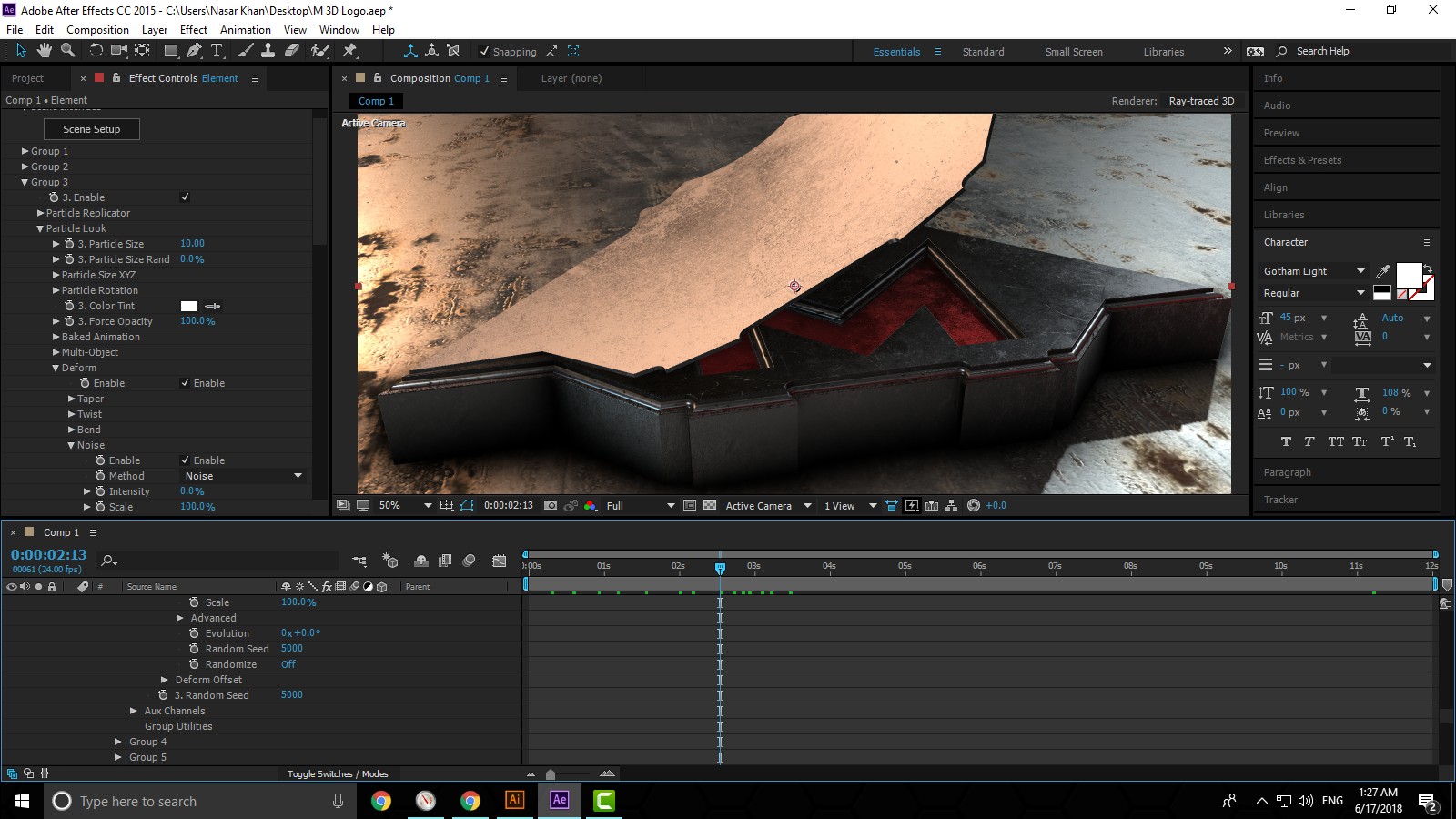Click the white Color Tint swatch

click(x=189, y=306)
